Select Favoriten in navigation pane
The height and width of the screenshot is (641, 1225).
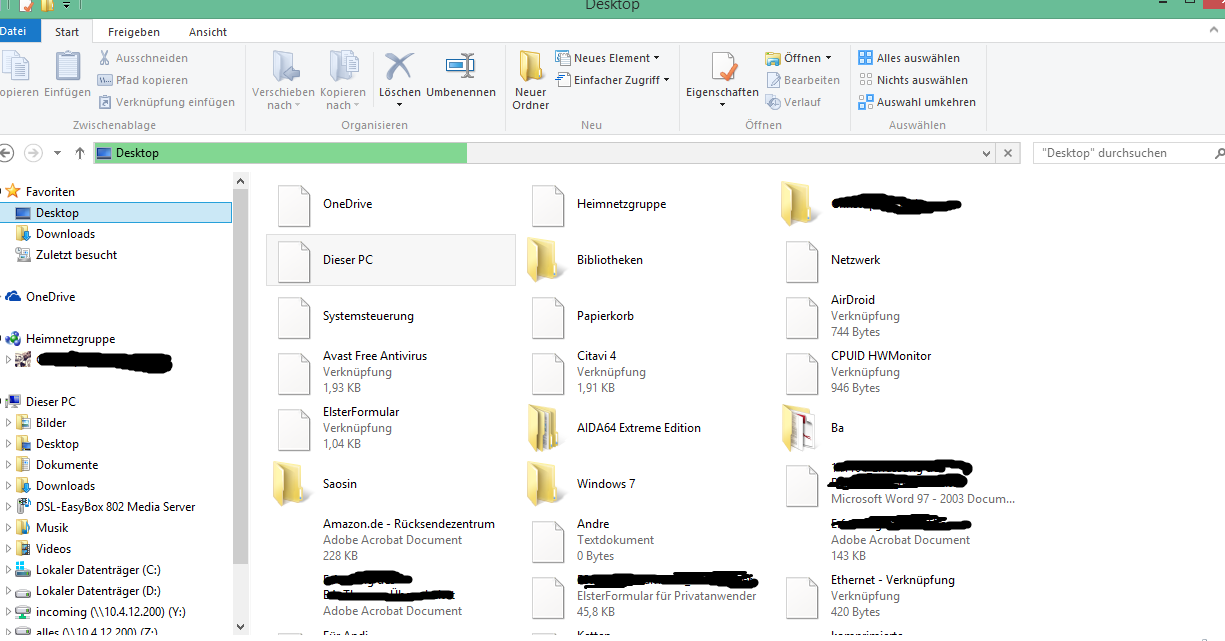(x=50, y=191)
